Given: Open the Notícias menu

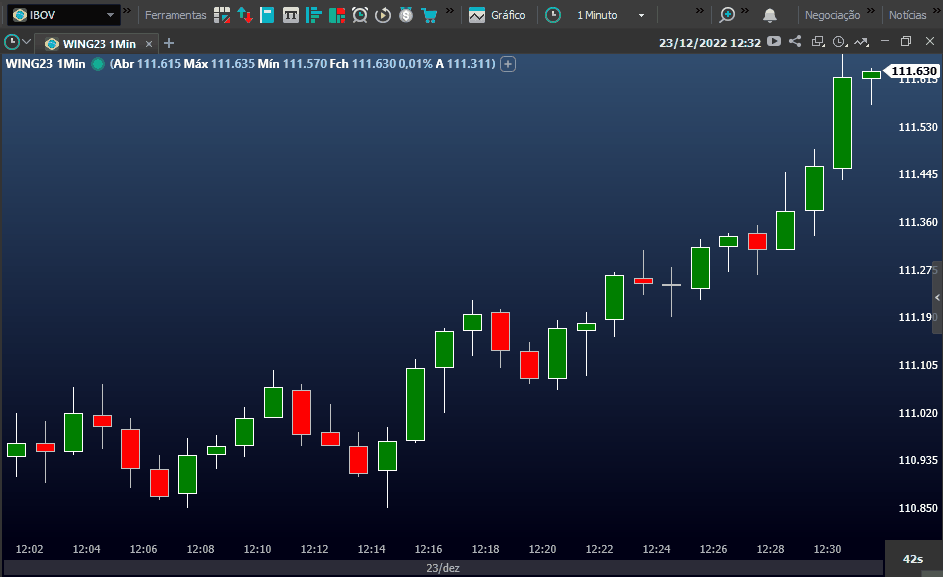Looking at the screenshot, I should [x=908, y=15].
